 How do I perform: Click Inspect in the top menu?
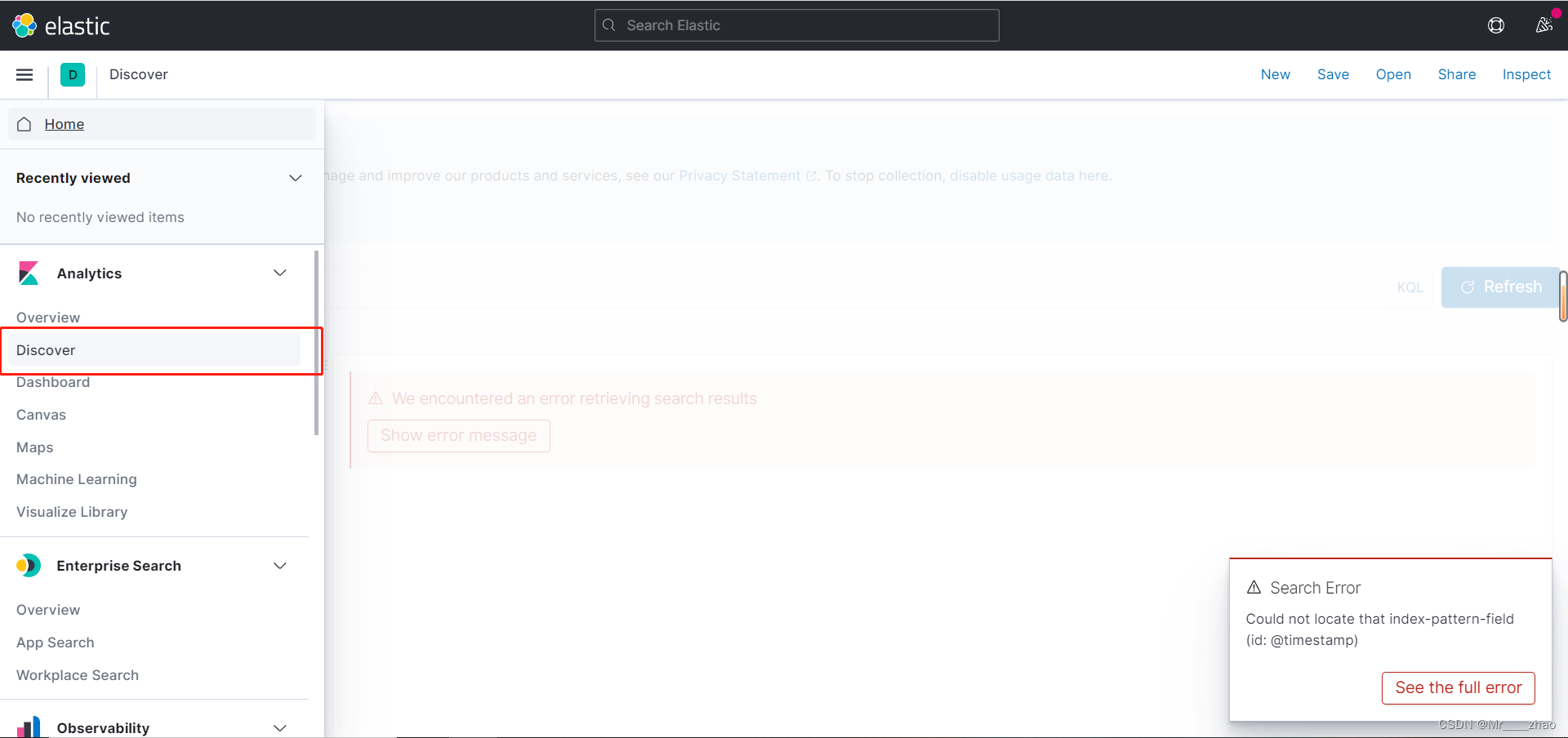(1526, 74)
